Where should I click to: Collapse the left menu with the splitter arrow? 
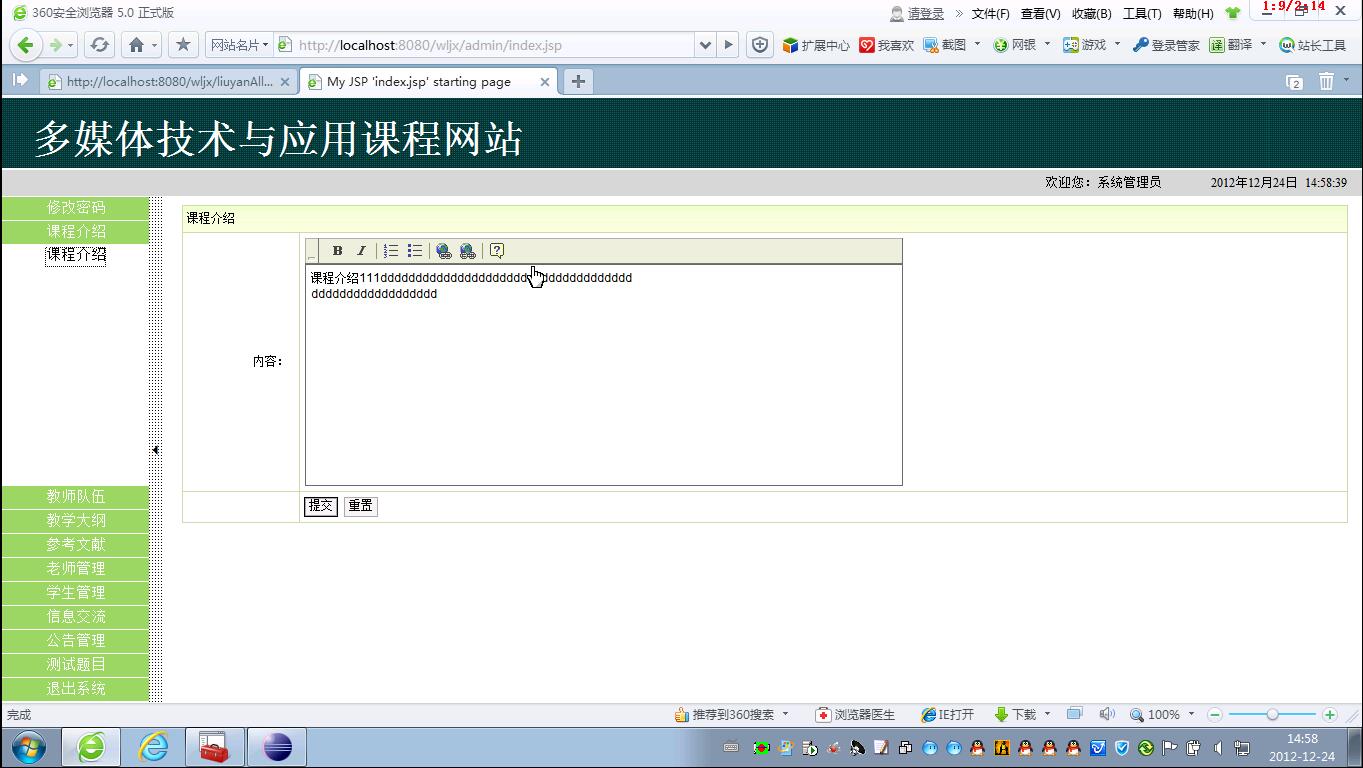pyautogui.click(x=155, y=450)
